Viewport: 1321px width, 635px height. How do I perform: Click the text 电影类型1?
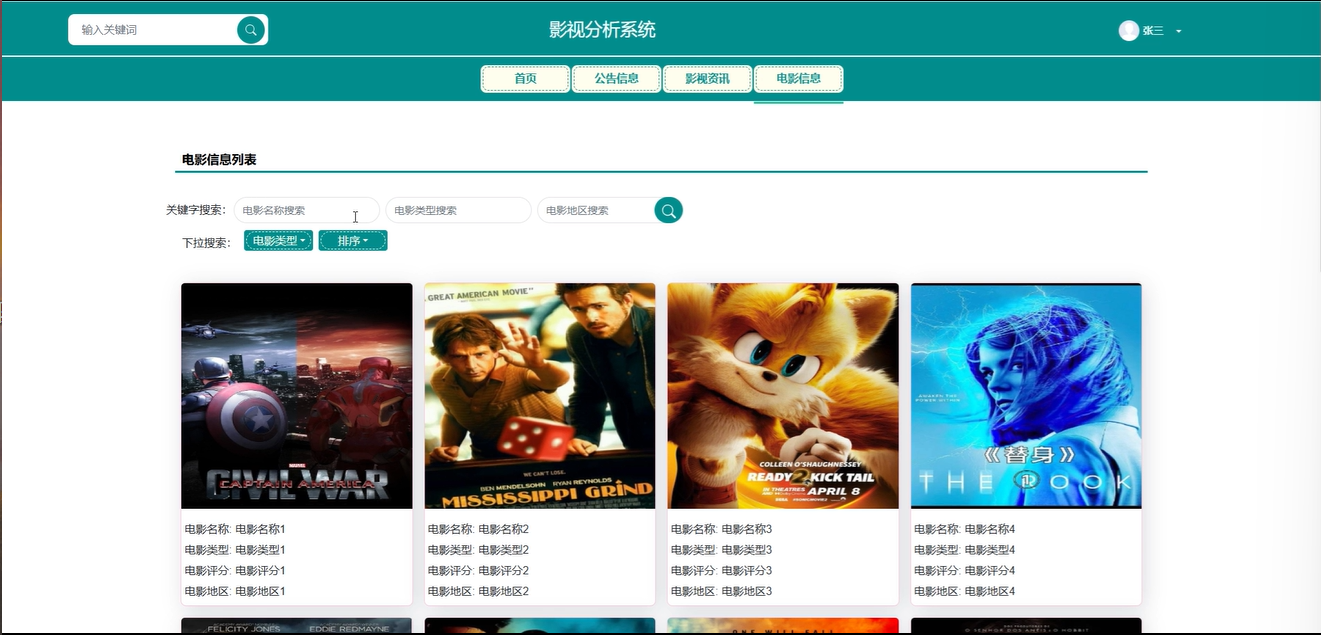tap(260, 550)
